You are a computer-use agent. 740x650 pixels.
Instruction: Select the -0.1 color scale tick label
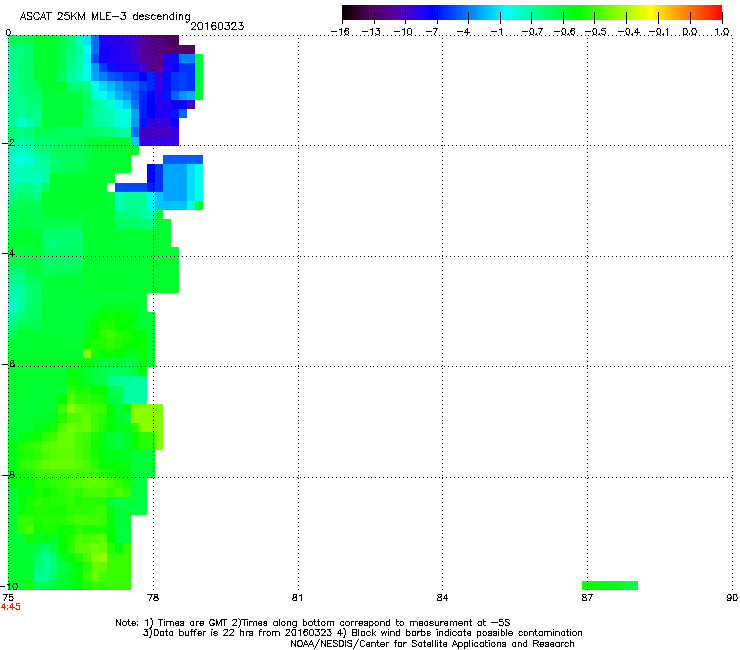point(660,32)
